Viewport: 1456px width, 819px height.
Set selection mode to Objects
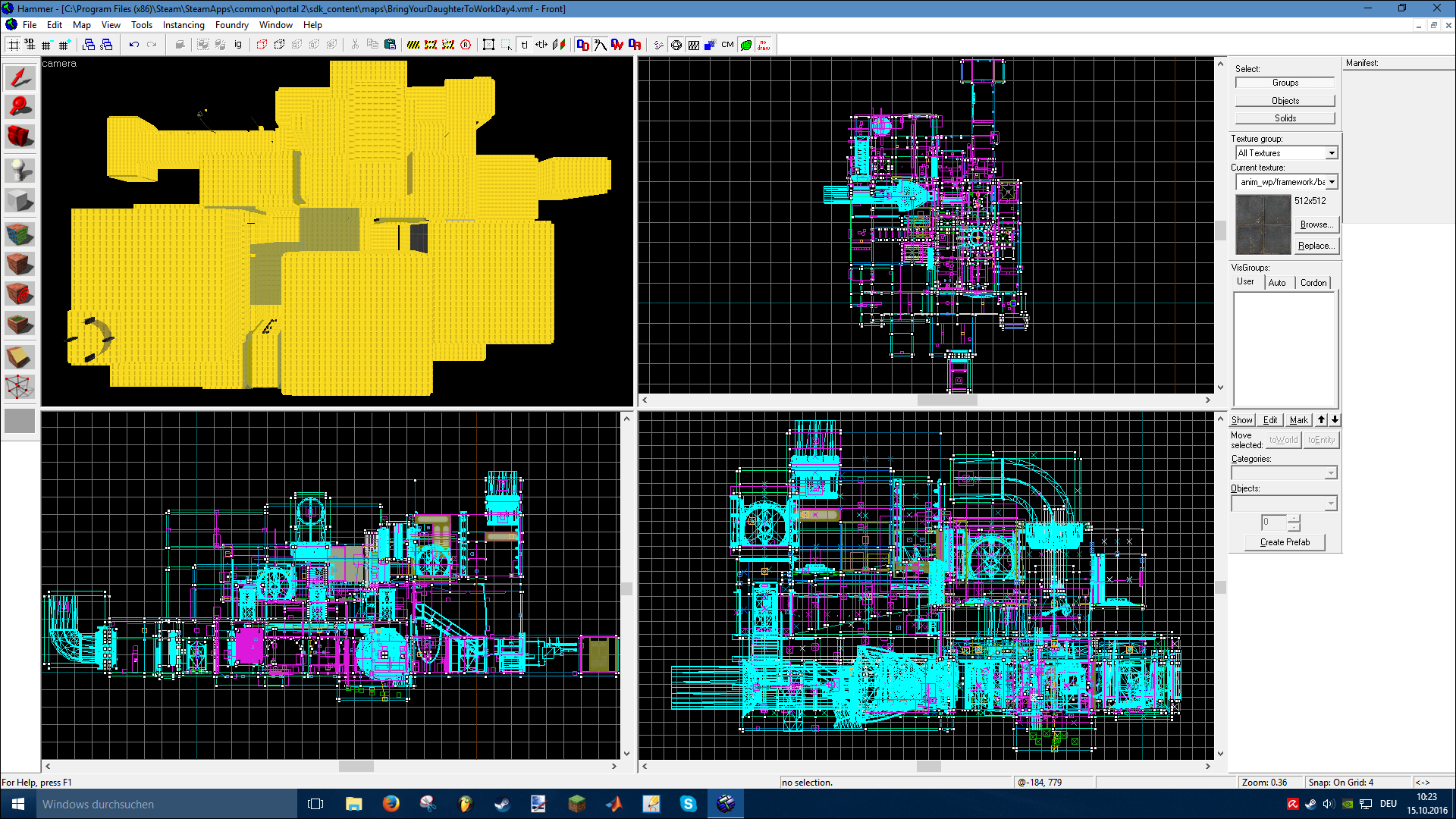[1285, 101]
